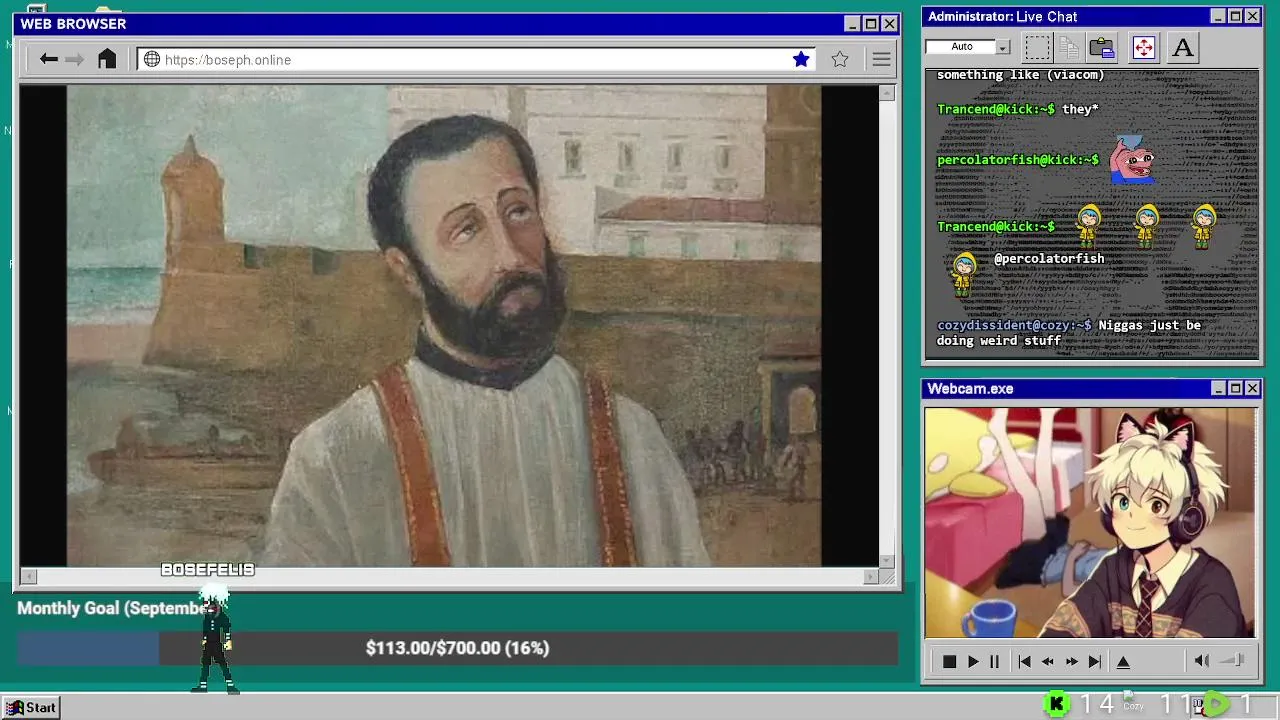This screenshot has height=720, width=1280.
Task: Close the WEB BROWSER window
Action: pos(889,24)
